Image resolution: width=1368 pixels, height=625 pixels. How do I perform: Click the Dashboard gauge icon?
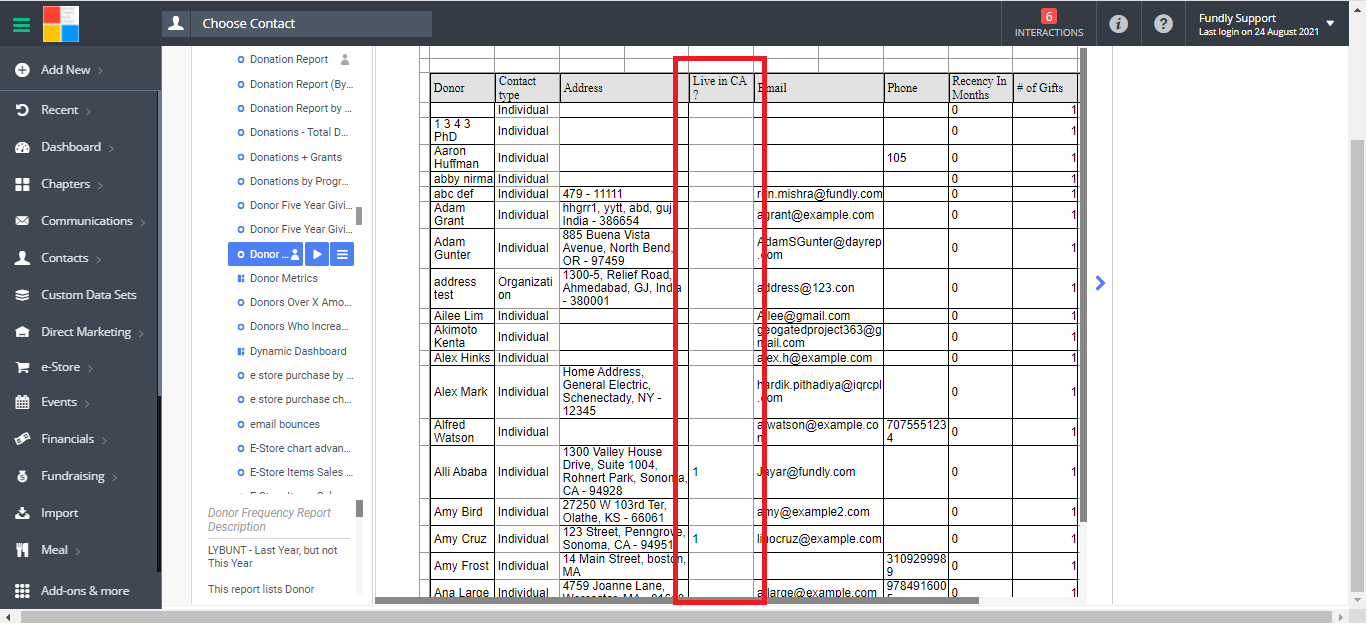click(x=22, y=147)
